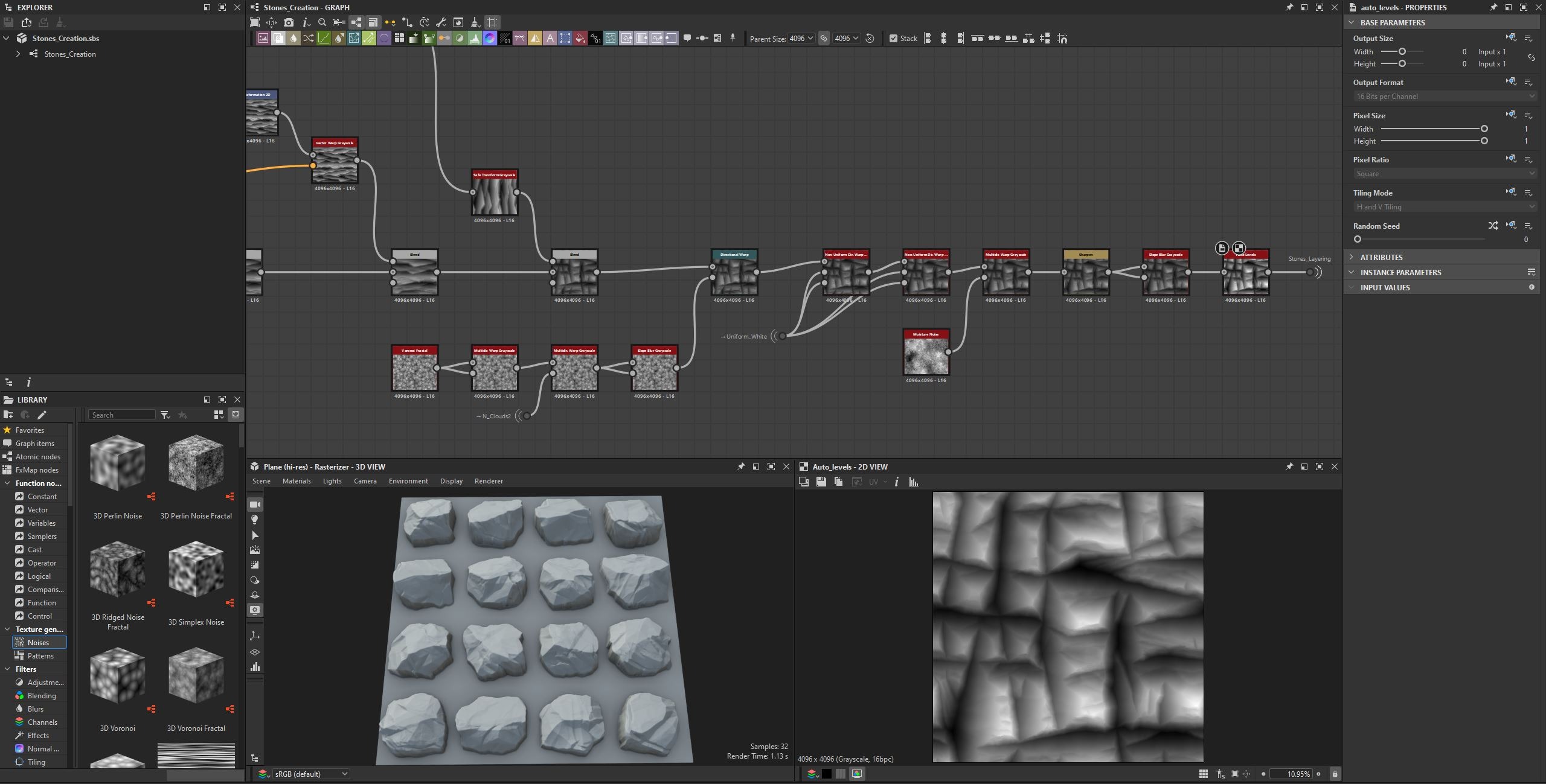
Task: Add a Text node from toolbar
Action: (550, 38)
